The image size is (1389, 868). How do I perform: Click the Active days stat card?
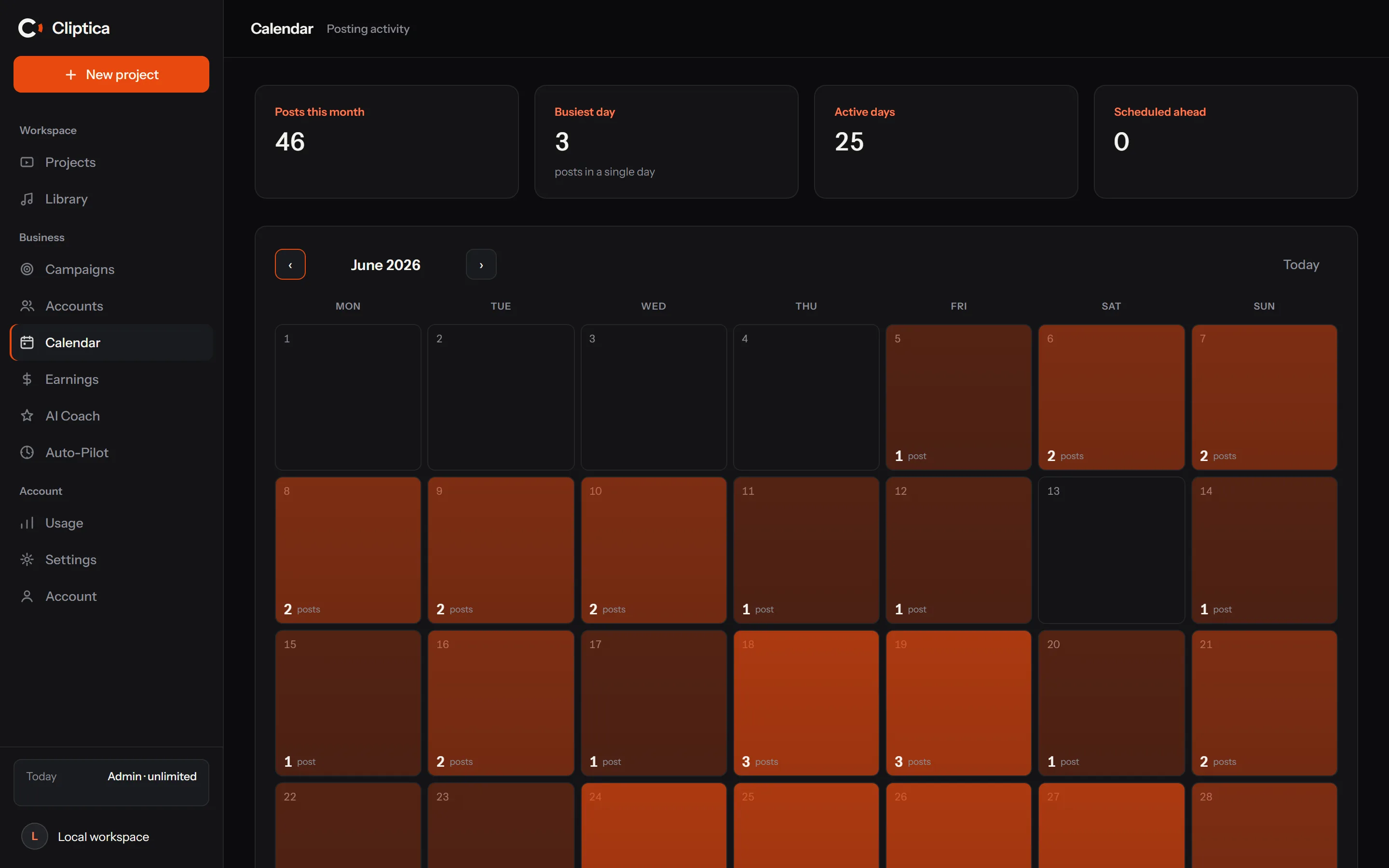(x=946, y=142)
